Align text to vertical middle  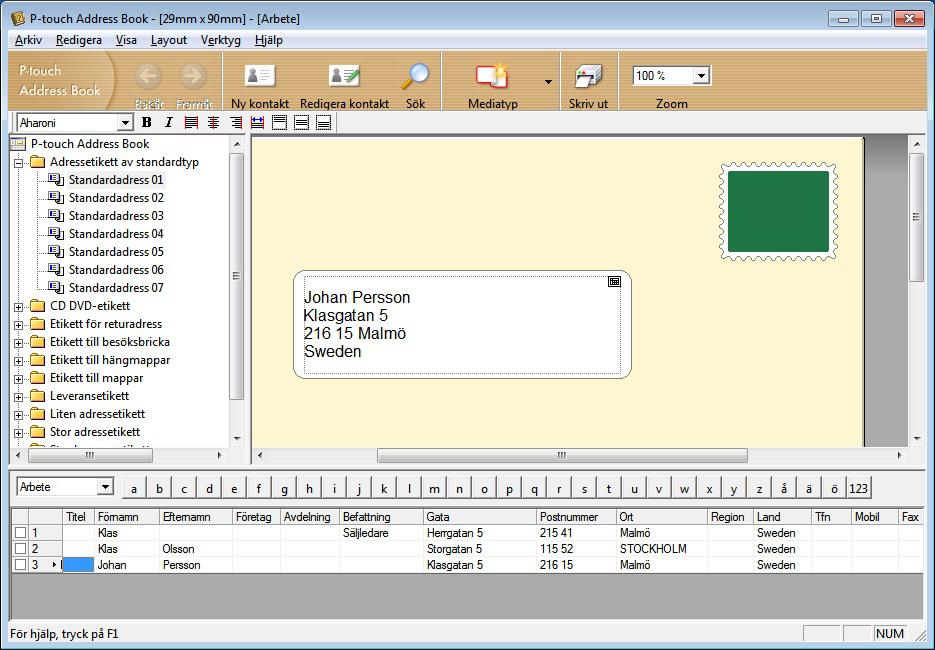click(x=302, y=122)
